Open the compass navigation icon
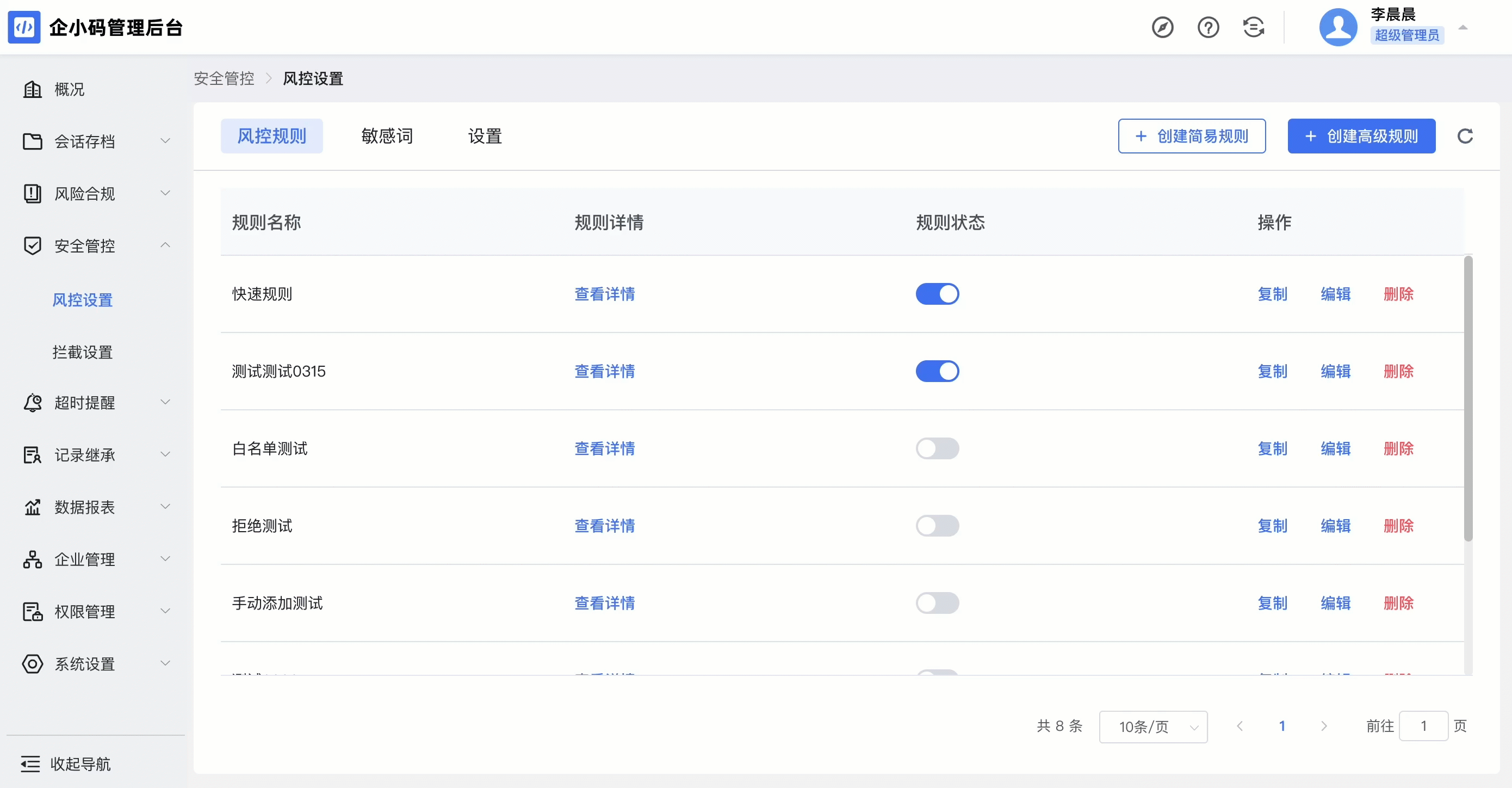The image size is (1512, 788). [1162, 27]
